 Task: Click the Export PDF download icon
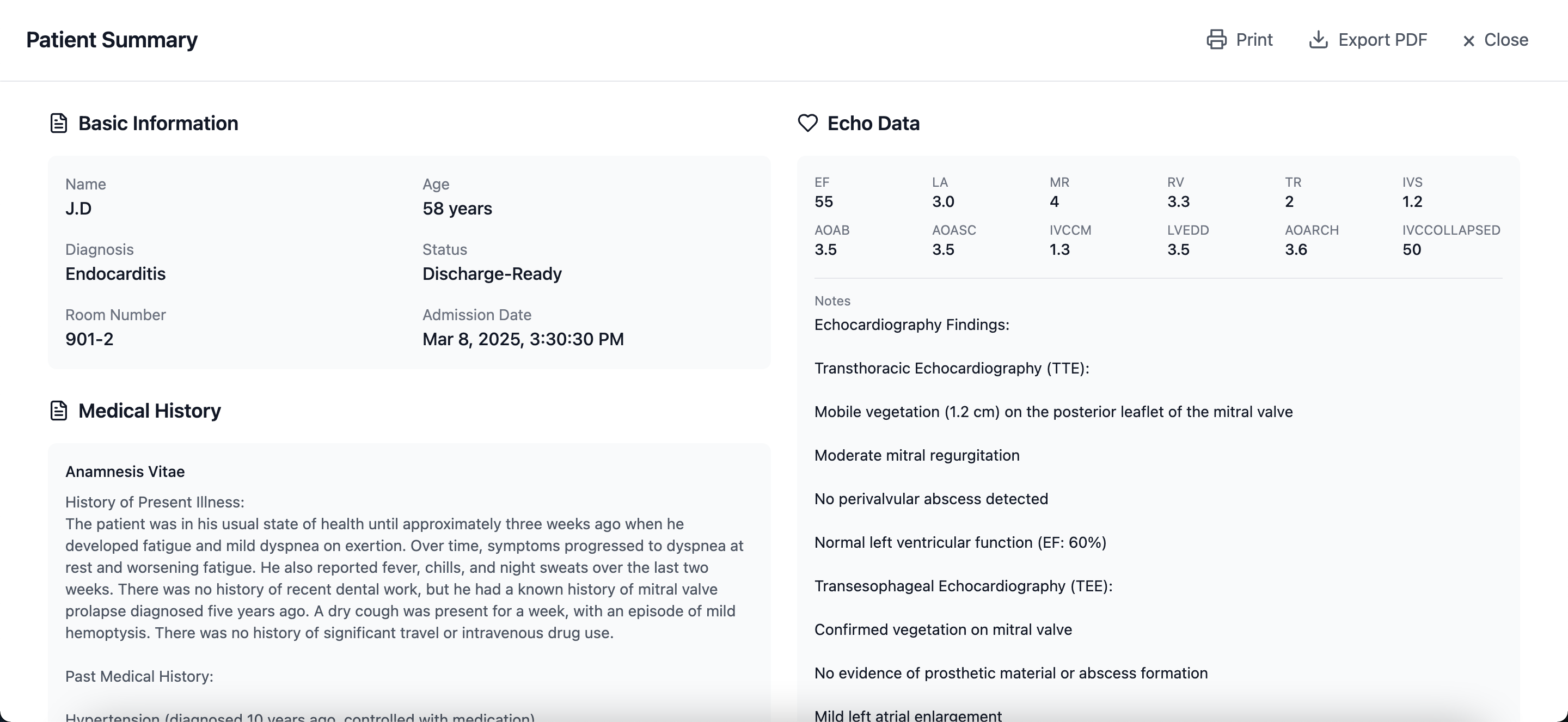click(1319, 40)
